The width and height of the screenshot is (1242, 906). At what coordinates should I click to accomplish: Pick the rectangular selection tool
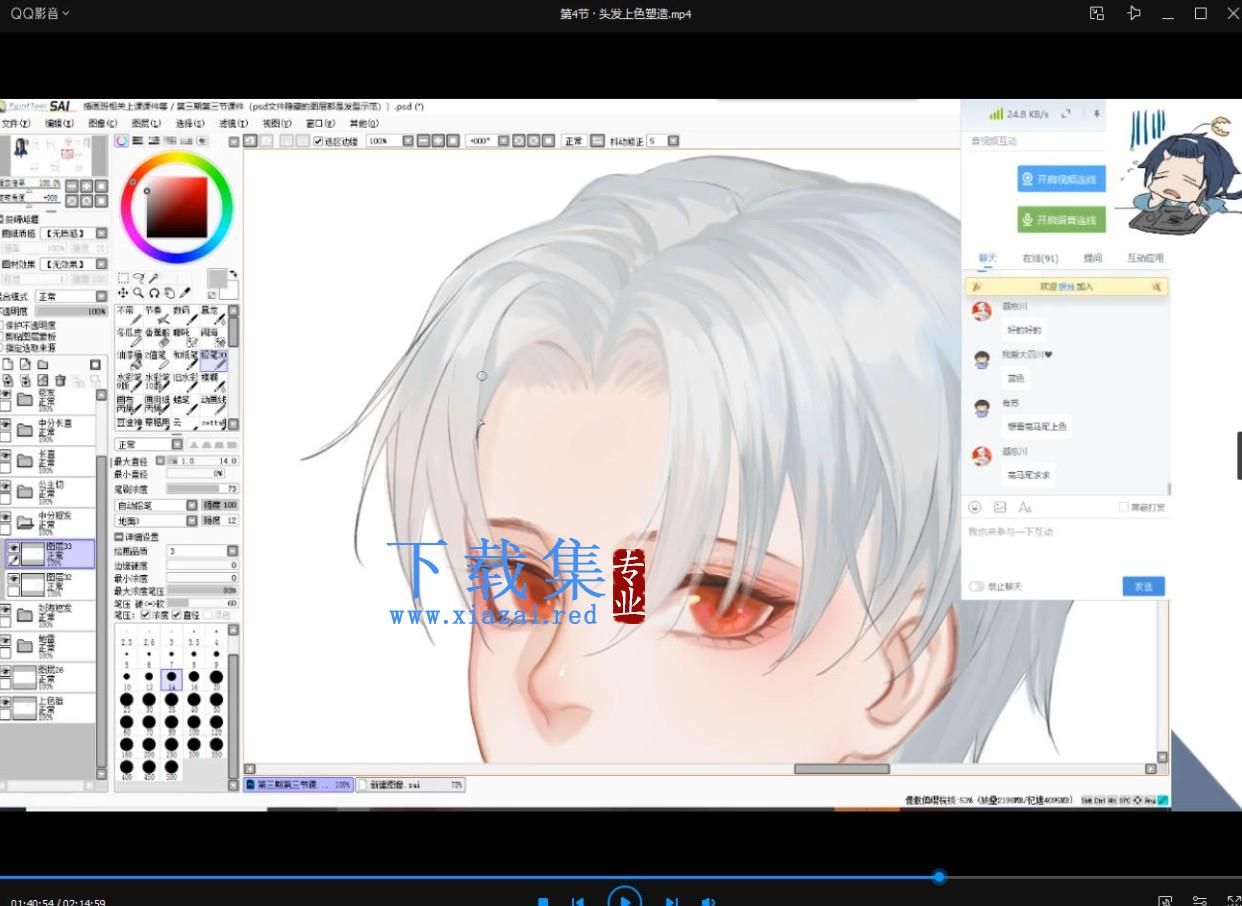point(123,279)
